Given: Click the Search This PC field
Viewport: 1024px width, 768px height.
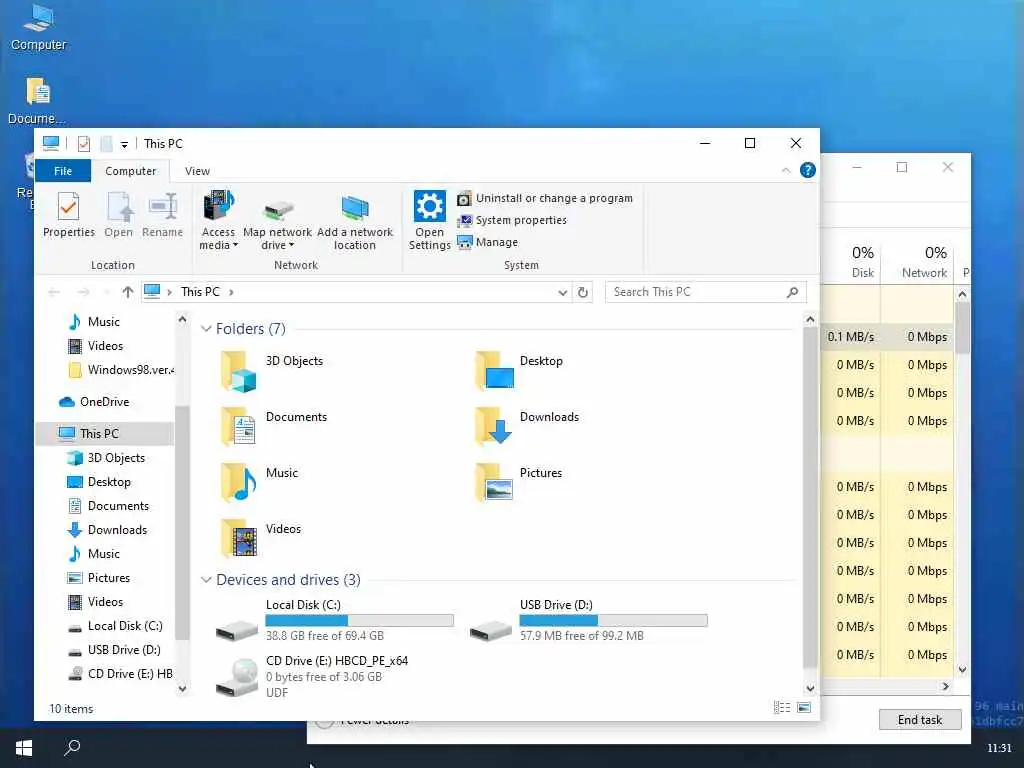Looking at the screenshot, I should (705, 292).
